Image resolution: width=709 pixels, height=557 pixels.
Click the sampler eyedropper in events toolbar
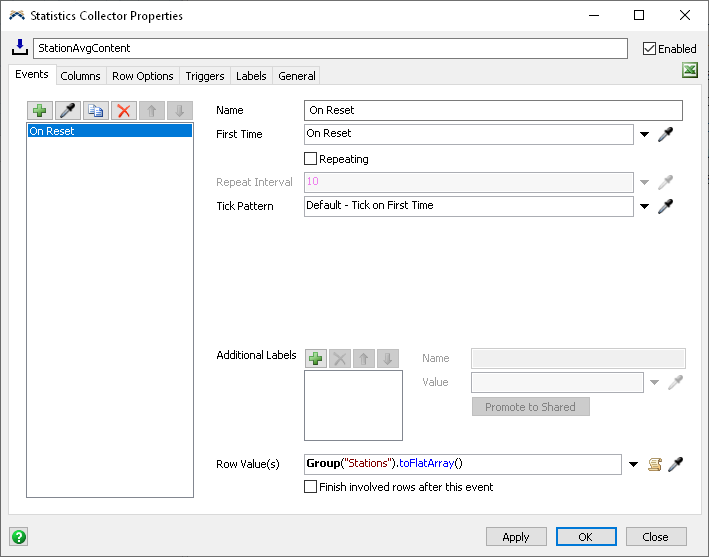69,111
